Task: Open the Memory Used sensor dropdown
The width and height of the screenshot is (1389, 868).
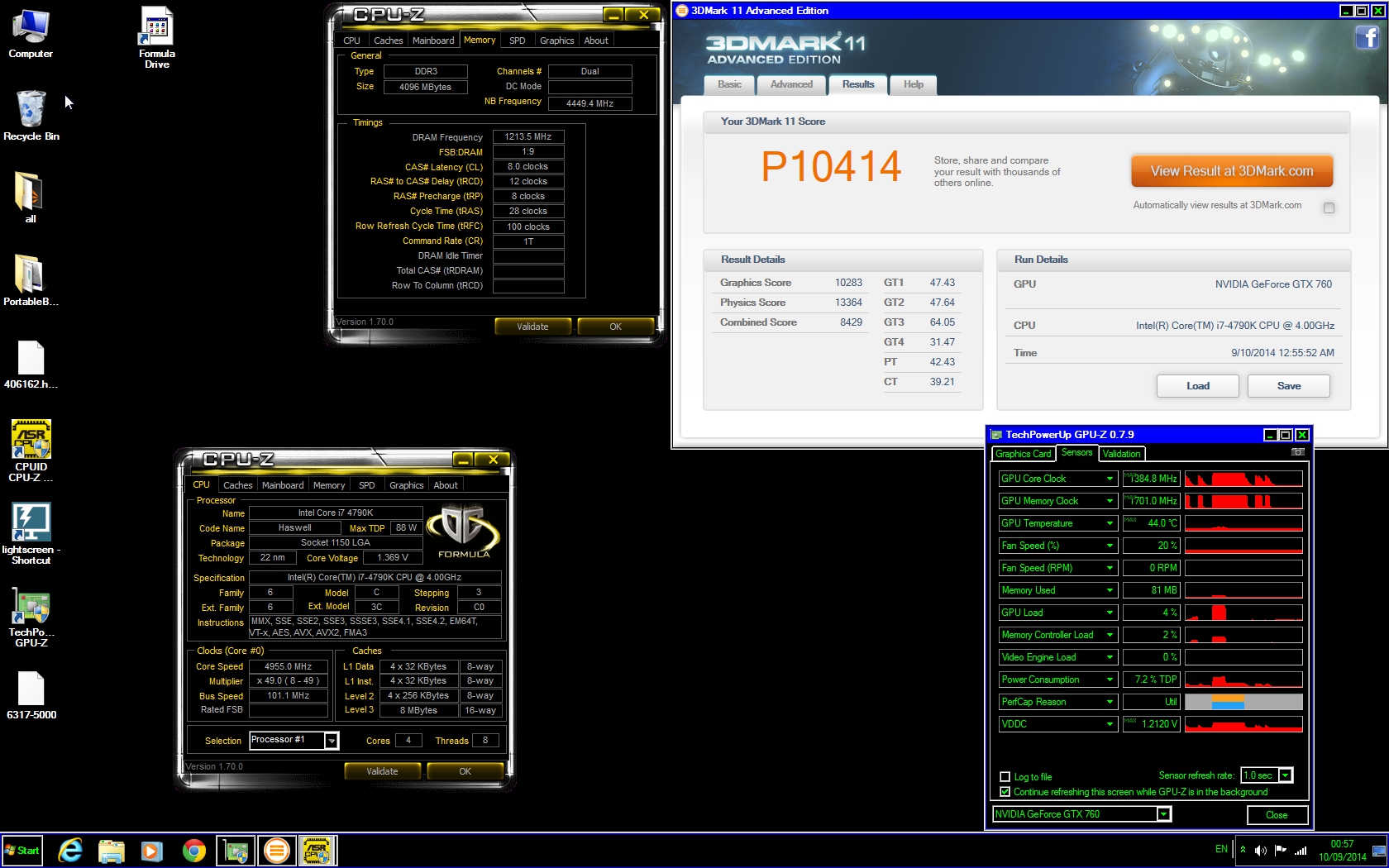Action: 1110,590
